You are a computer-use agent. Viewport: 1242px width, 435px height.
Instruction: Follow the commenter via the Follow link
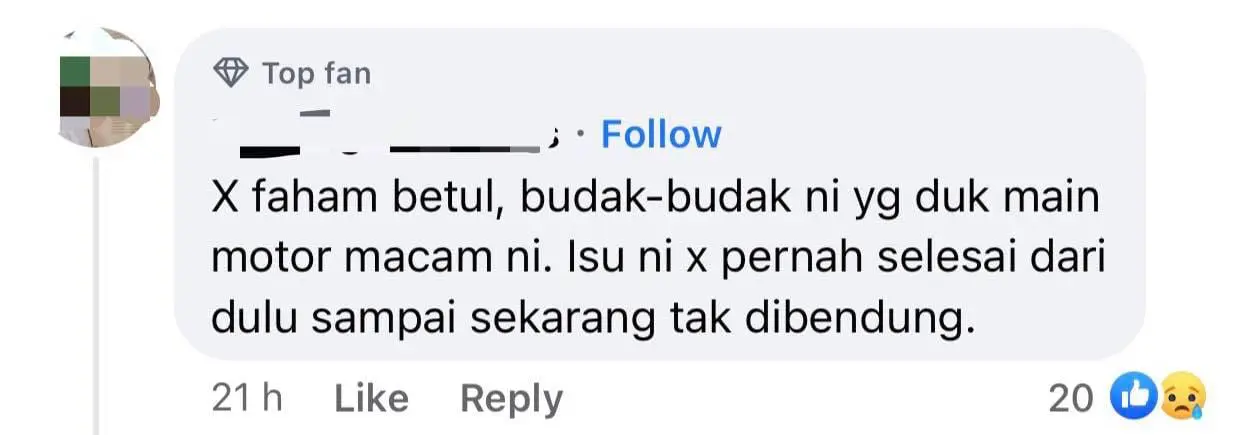coord(661,134)
